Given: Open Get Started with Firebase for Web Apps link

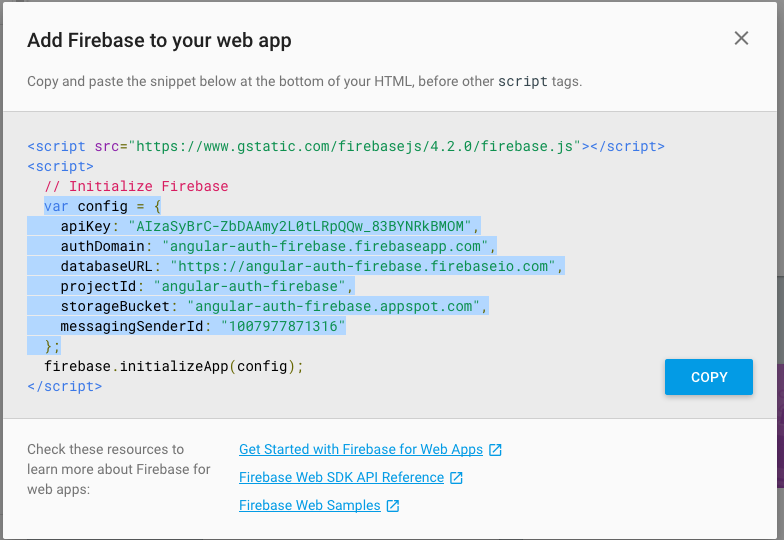Looking at the screenshot, I should [360, 450].
